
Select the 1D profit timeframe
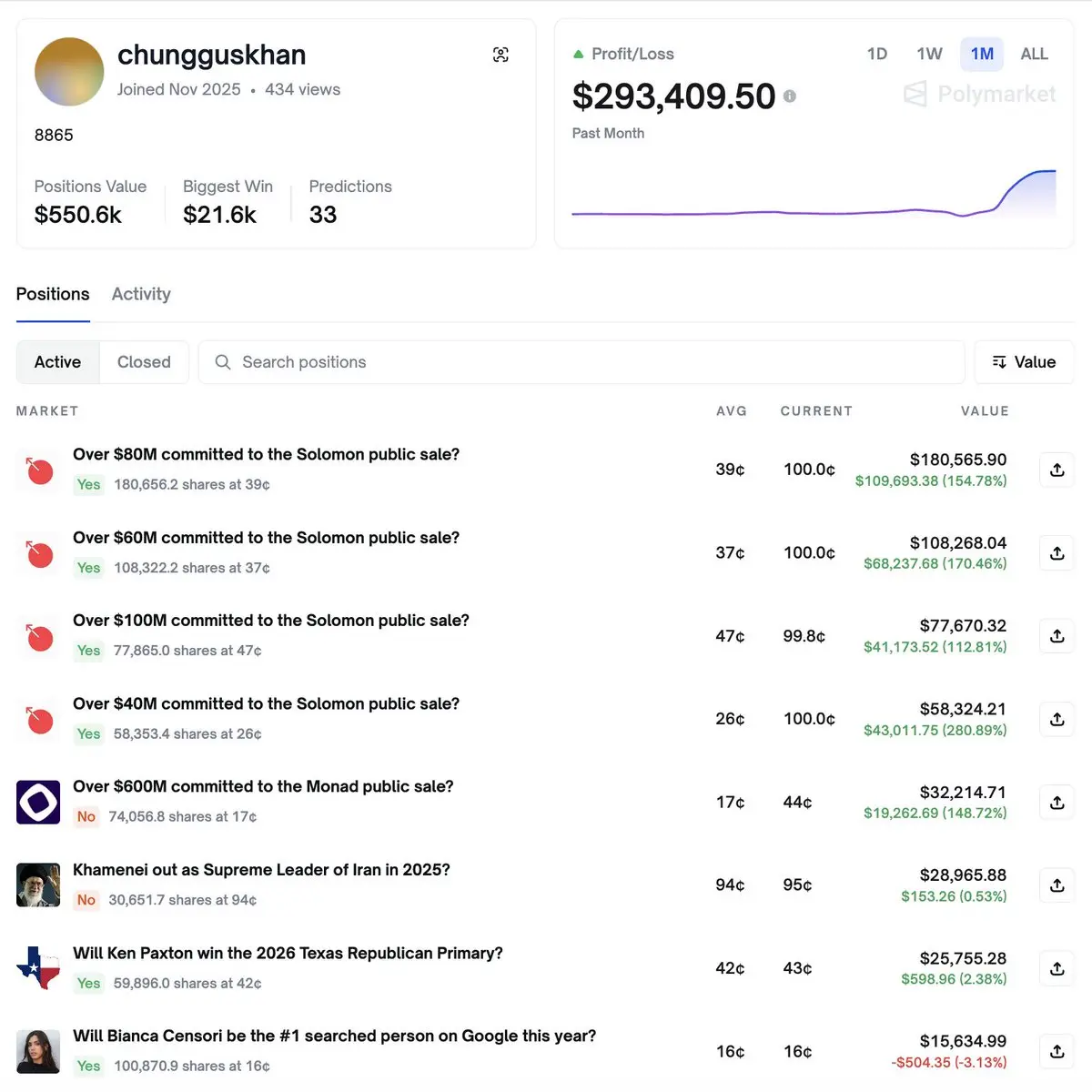(x=877, y=54)
